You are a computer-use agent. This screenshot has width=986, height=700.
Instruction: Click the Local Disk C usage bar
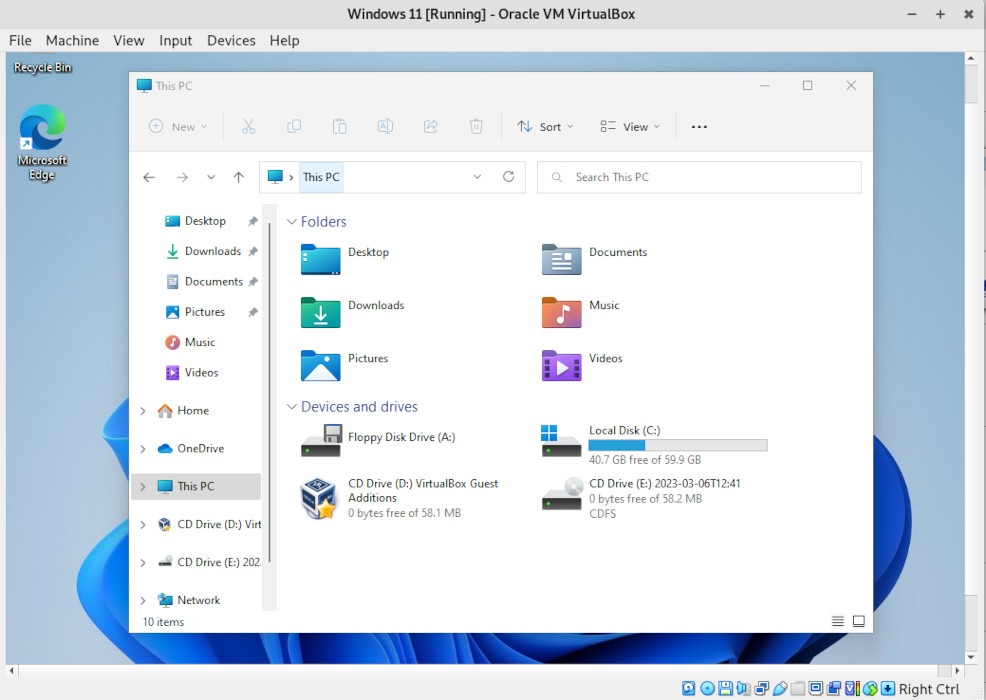click(x=678, y=445)
